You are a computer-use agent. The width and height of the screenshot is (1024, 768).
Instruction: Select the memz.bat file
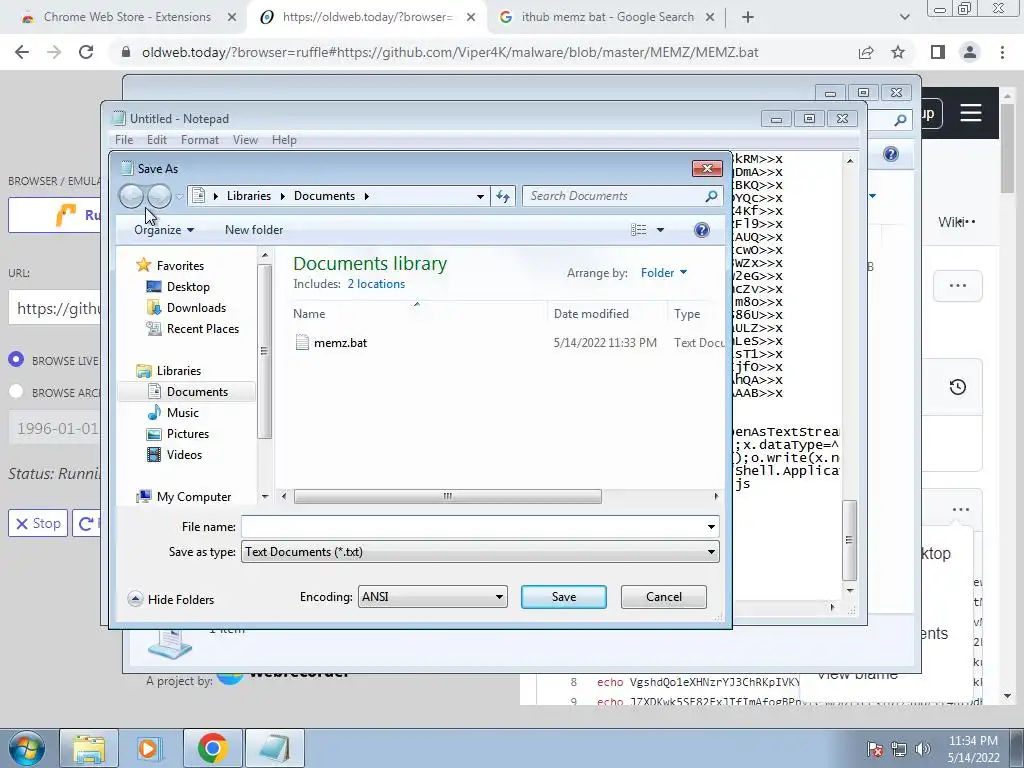(x=340, y=343)
